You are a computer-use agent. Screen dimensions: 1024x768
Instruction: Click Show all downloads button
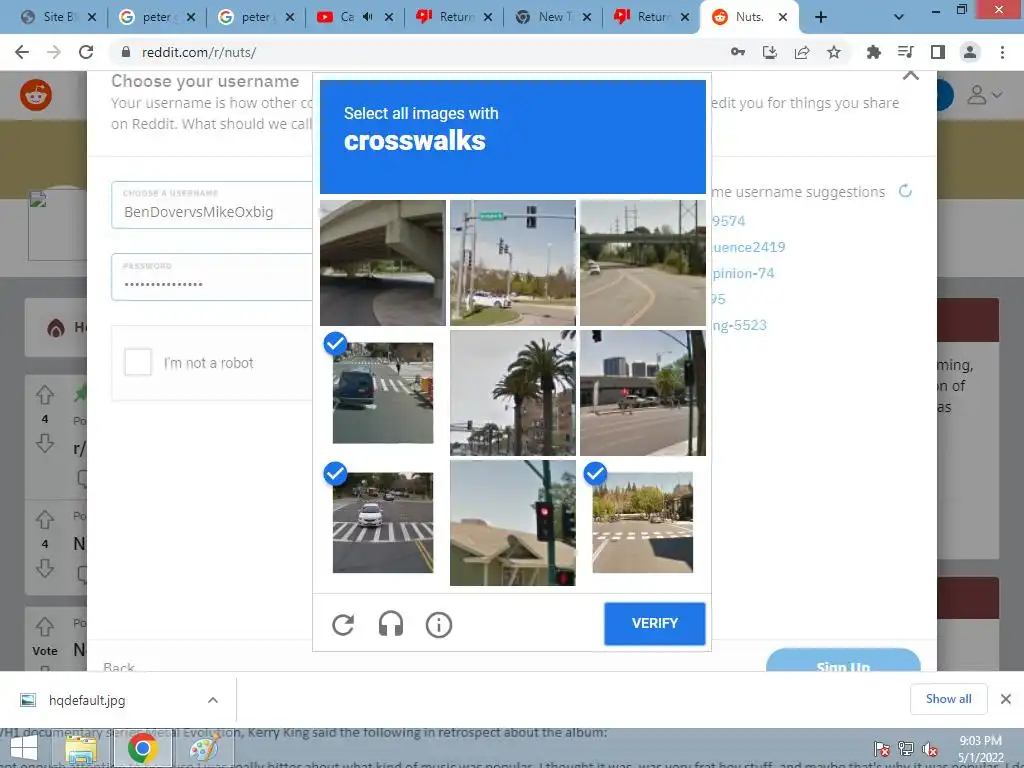tap(948, 699)
